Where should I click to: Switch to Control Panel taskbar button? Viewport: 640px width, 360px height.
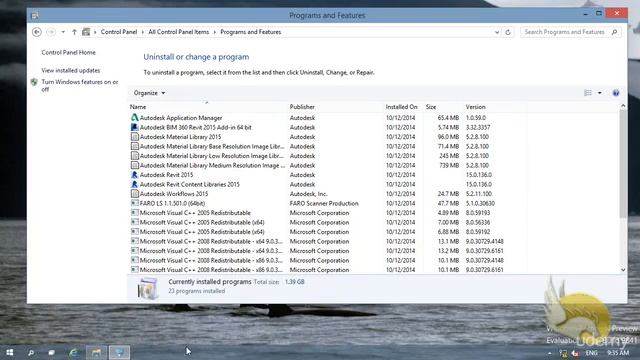119,352
